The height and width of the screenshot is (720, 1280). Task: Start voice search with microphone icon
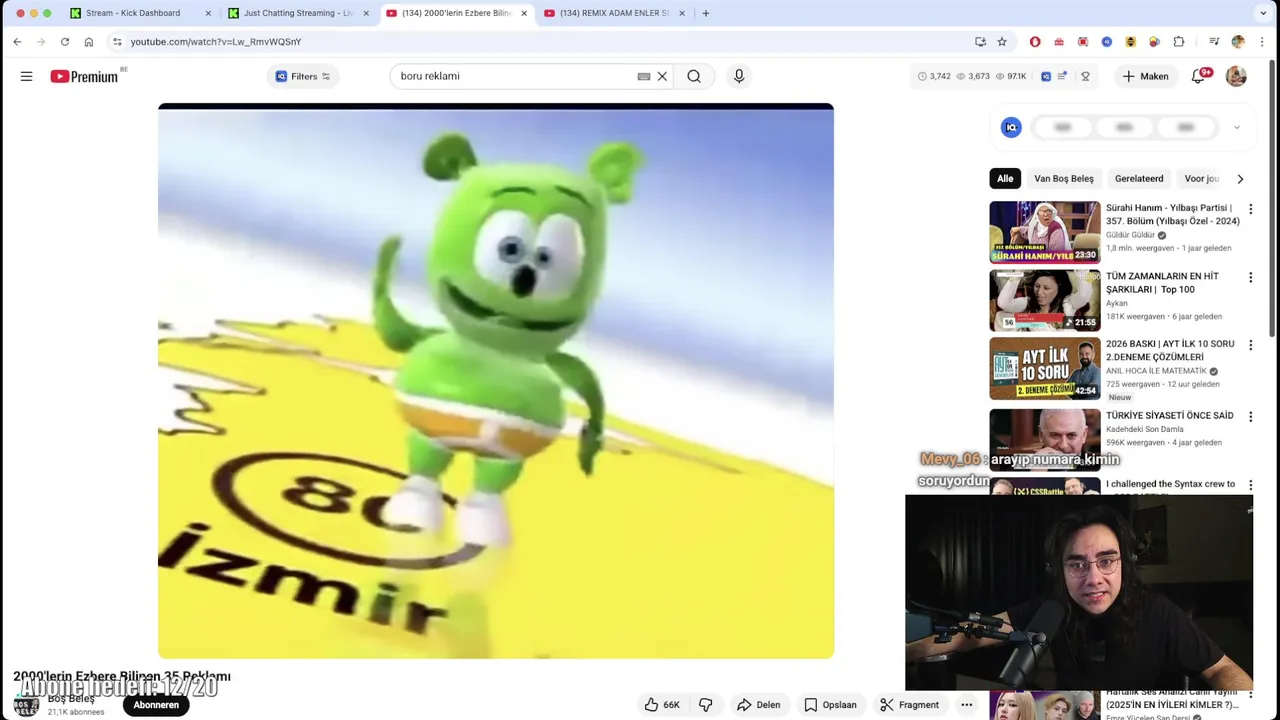click(739, 76)
